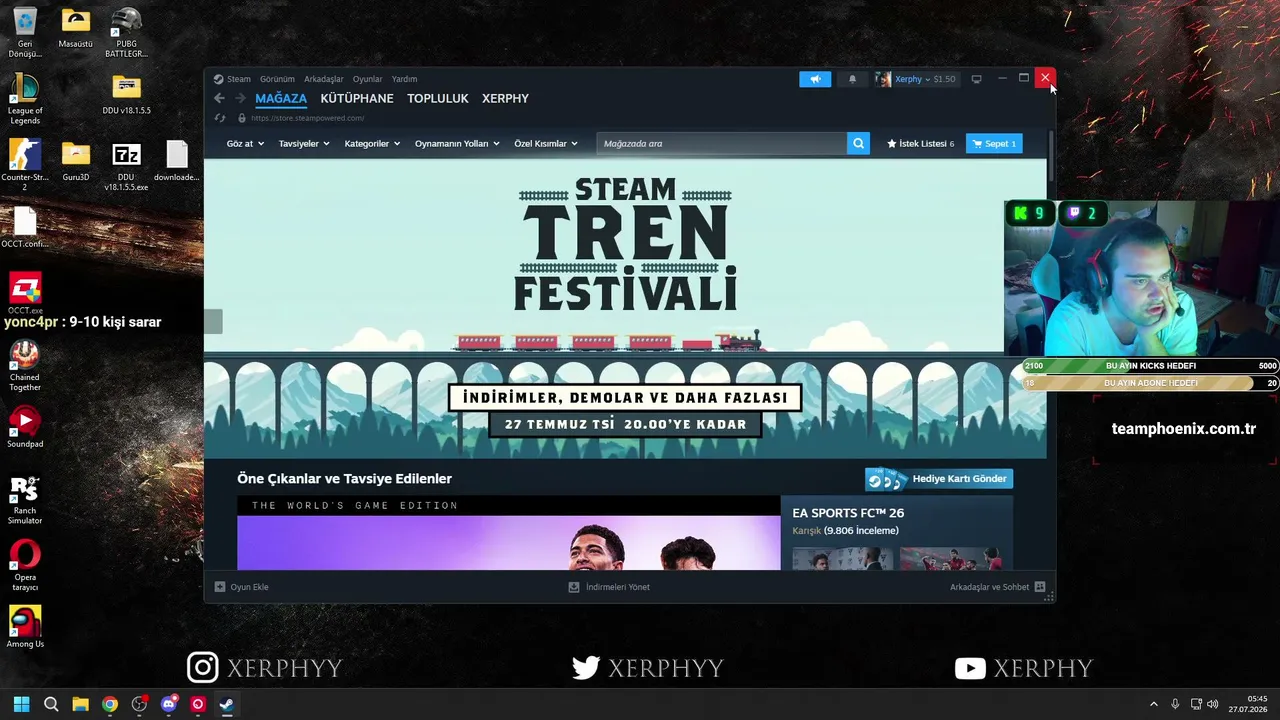Select the Counter-Strike 2 desktop icon
Viewport: 1280px width, 720px height.
point(25,166)
